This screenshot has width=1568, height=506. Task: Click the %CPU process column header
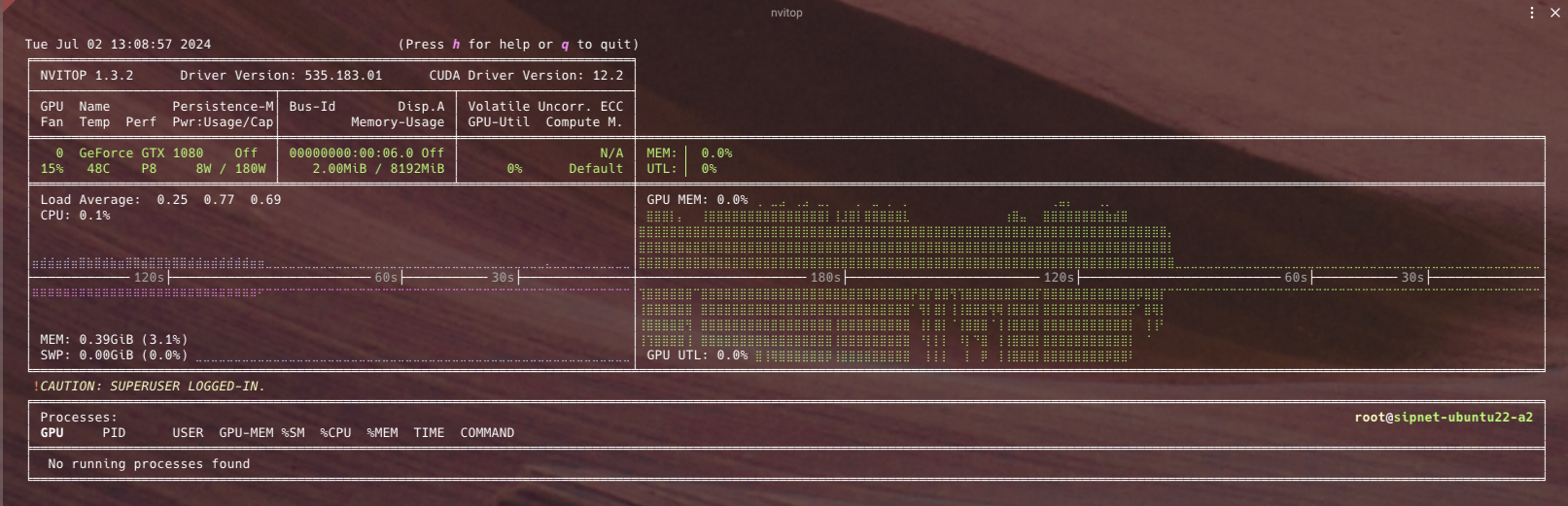tap(335, 433)
